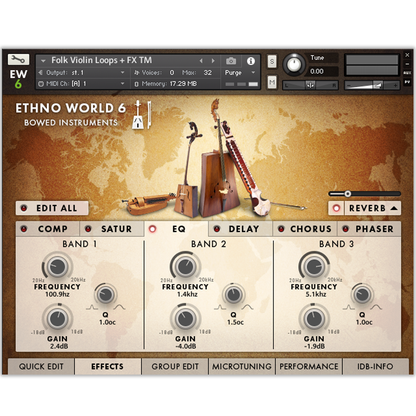Open the MIDI Ch dropdown
This screenshot has height=416, width=416.
[82, 84]
